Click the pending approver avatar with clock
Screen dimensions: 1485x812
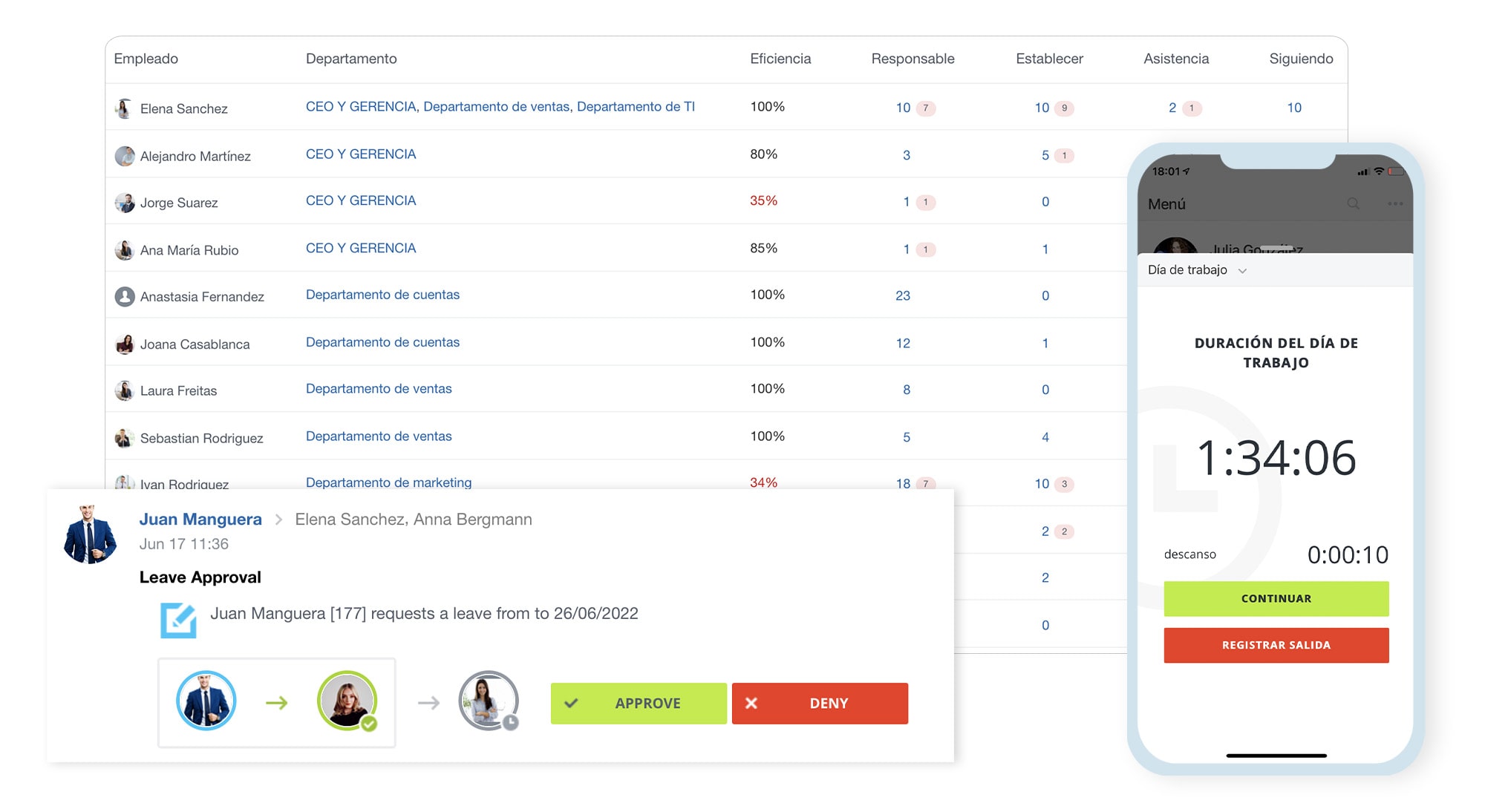pyautogui.click(x=488, y=701)
